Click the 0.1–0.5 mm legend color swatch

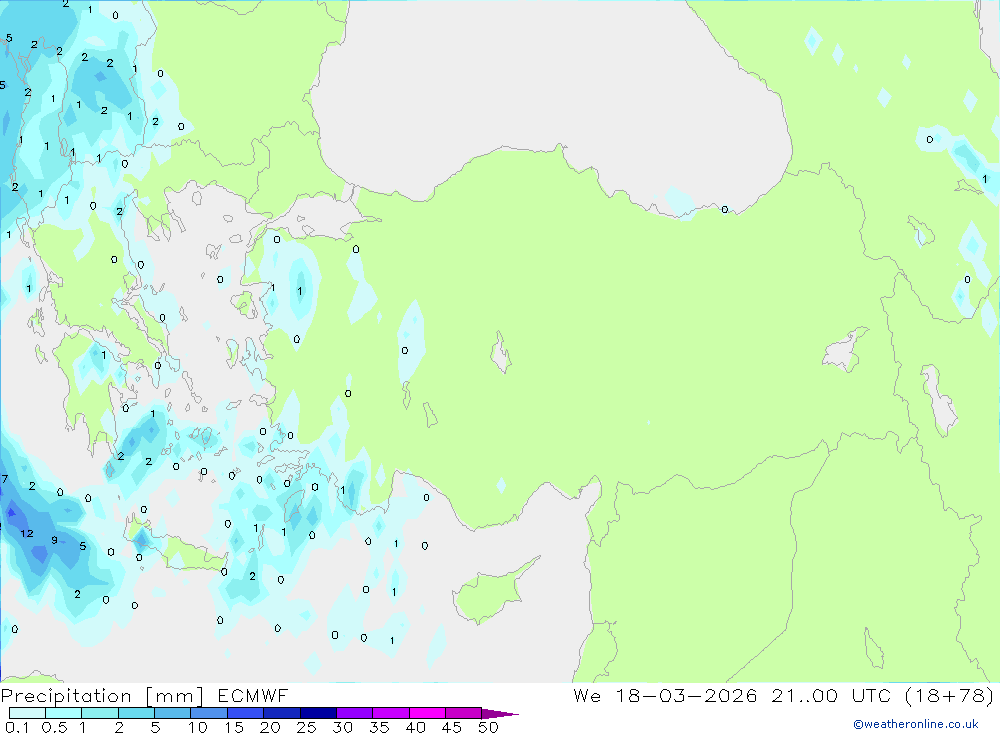tap(27, 713)
